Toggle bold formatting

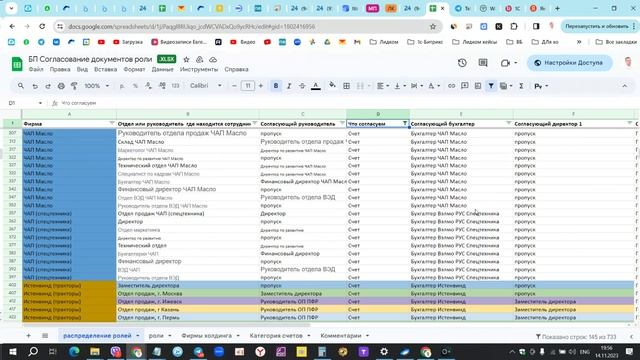pyautogui.click(x=276, y=86)
